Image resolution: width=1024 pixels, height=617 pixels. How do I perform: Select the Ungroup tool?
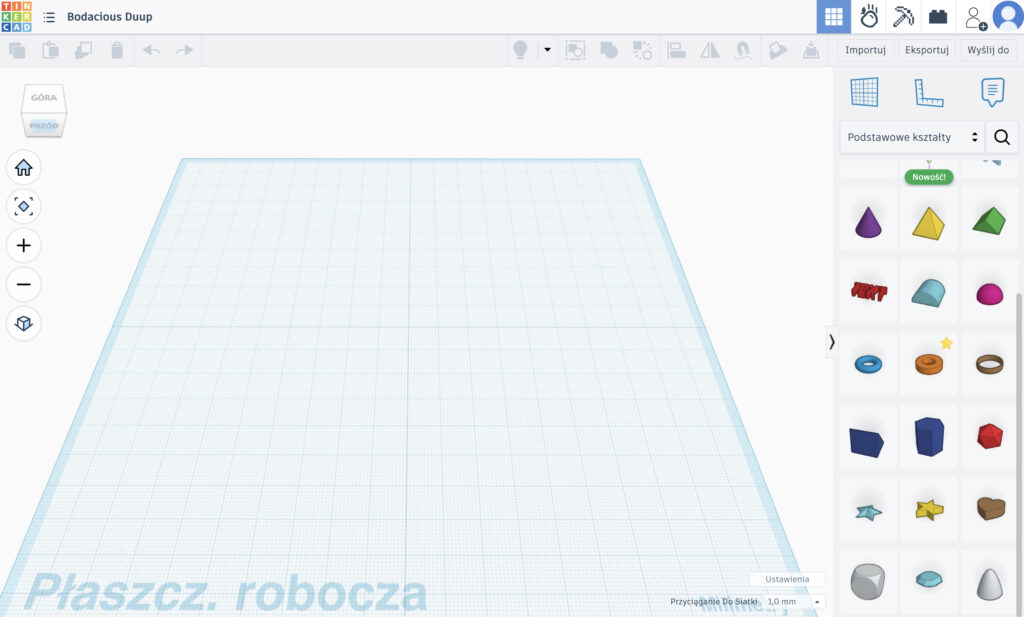point(643,49)
